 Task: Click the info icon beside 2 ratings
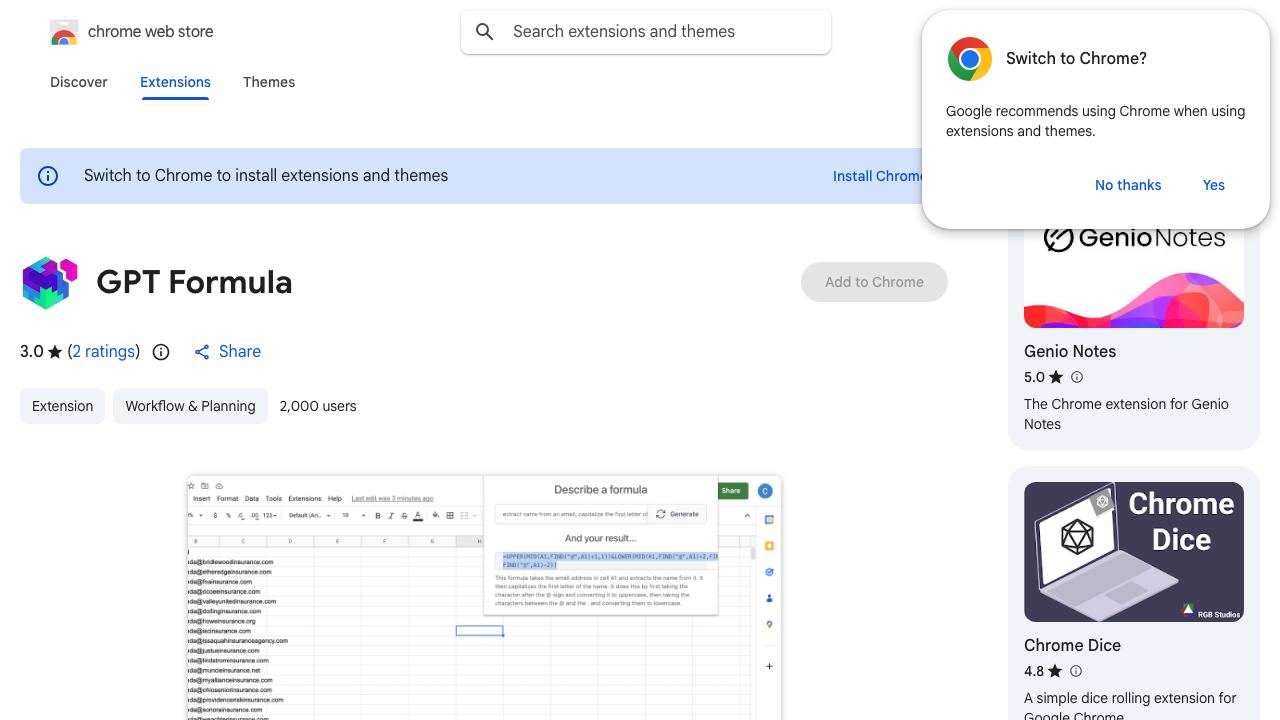(x=161, y=352)
